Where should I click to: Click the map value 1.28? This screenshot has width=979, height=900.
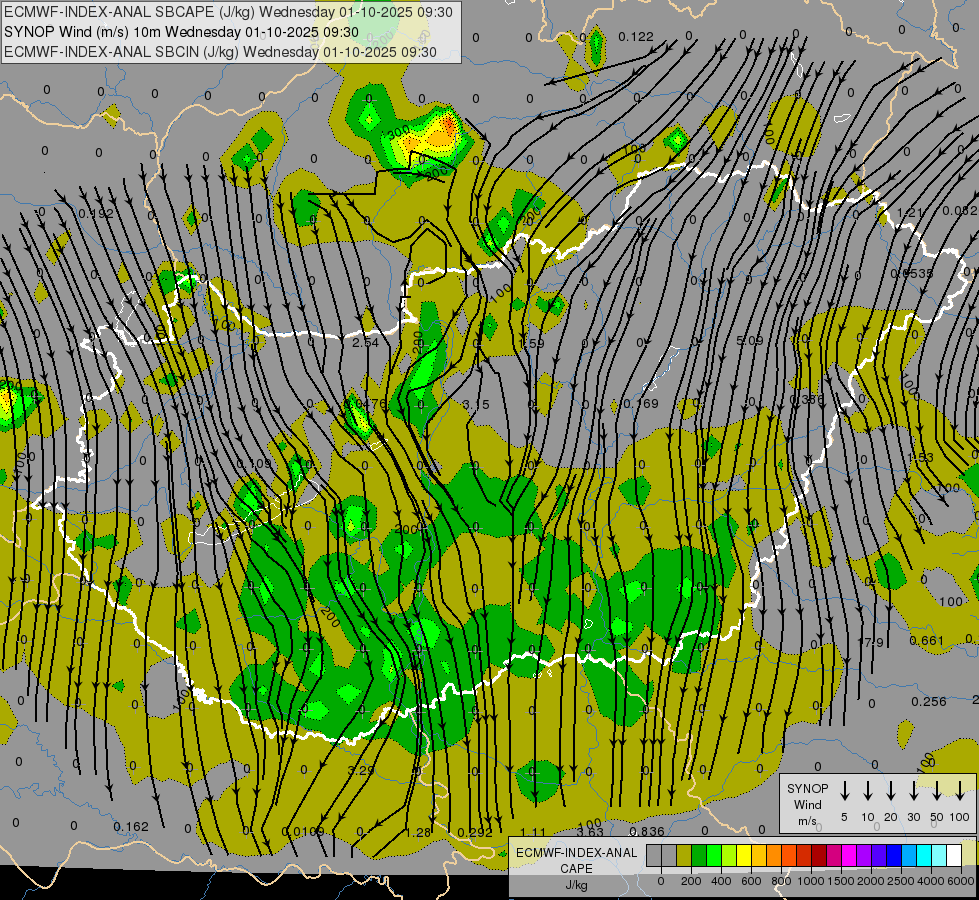tap(418, 832)
